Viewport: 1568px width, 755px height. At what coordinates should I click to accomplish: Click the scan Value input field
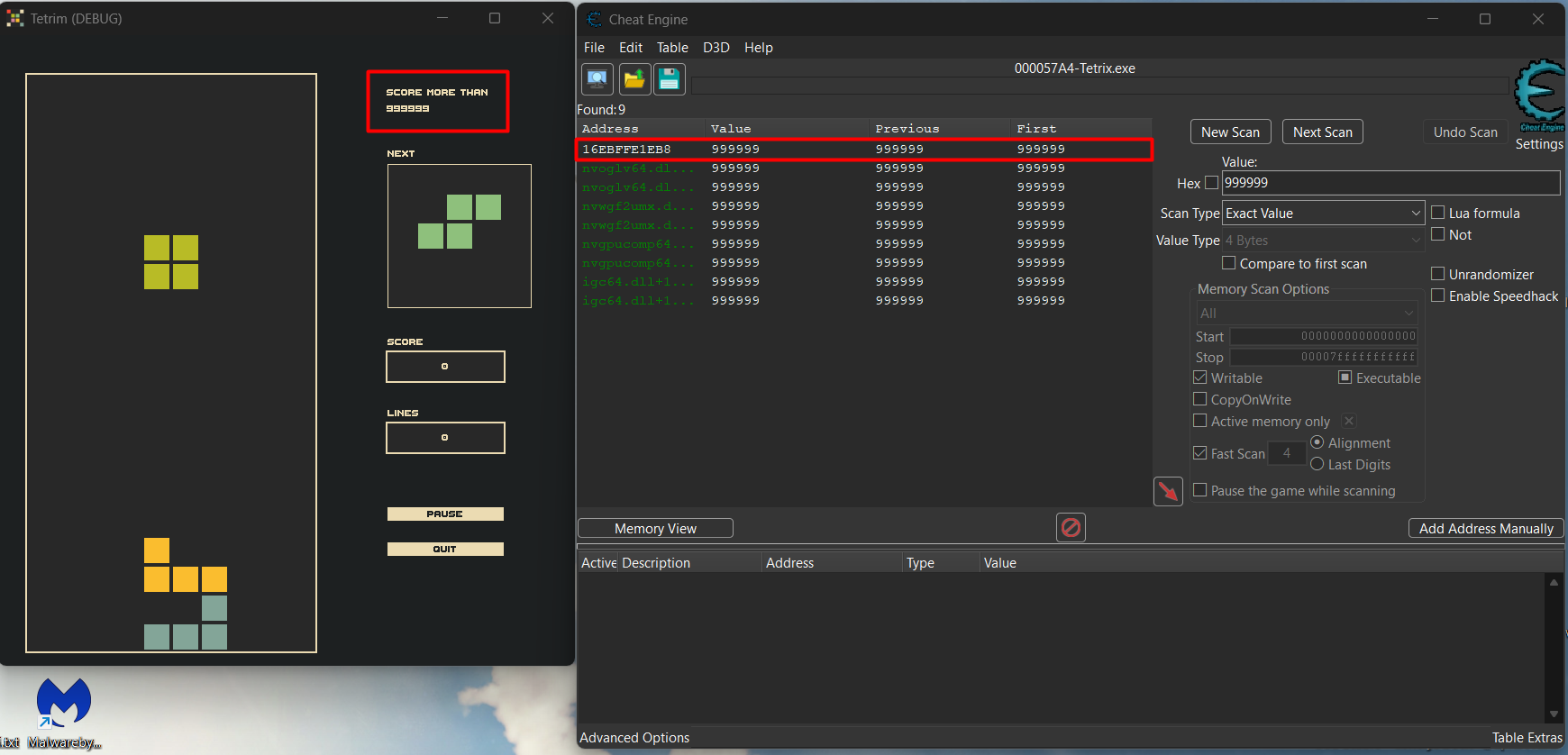point(1390,182)
